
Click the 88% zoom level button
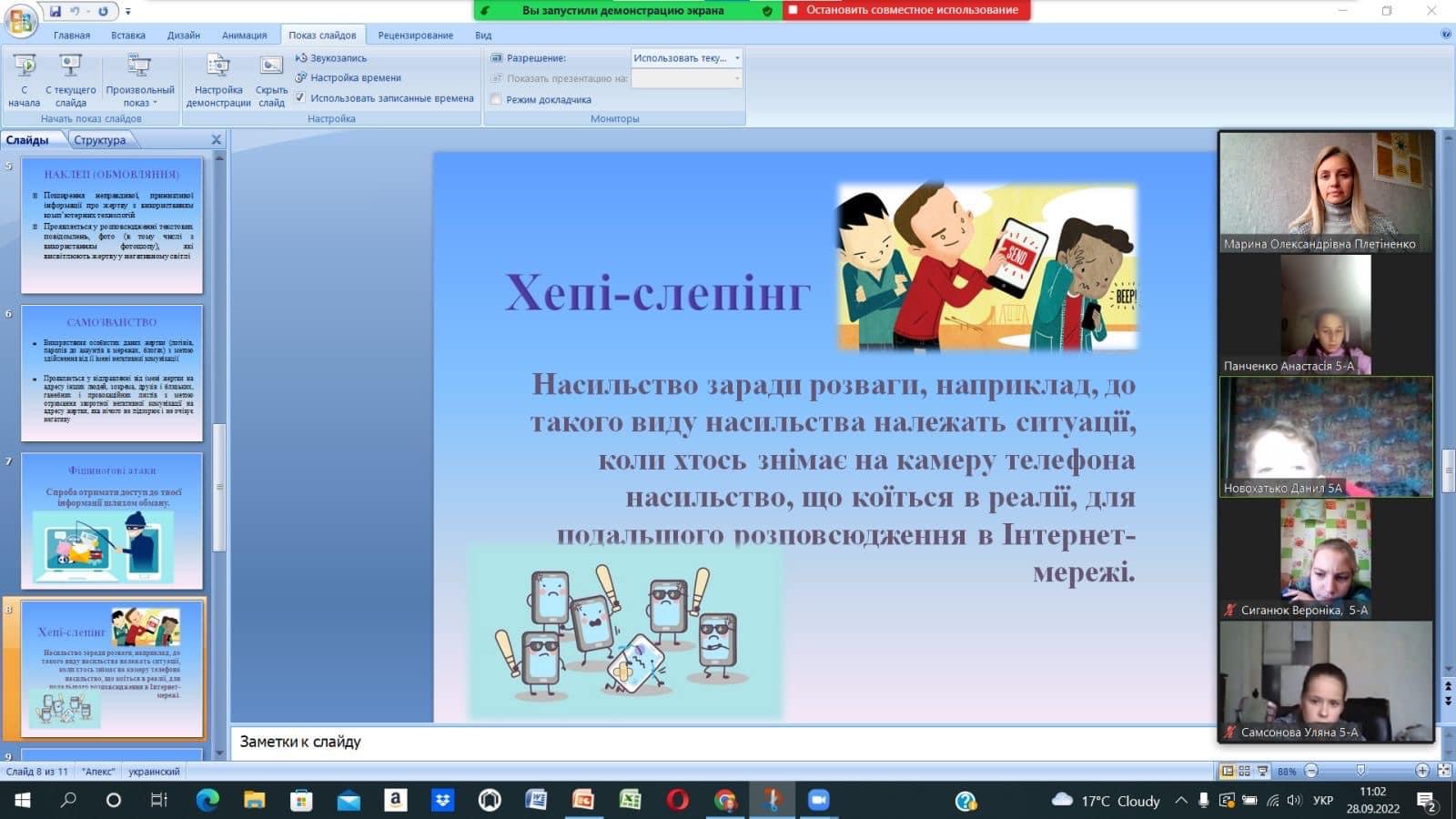1287,772
